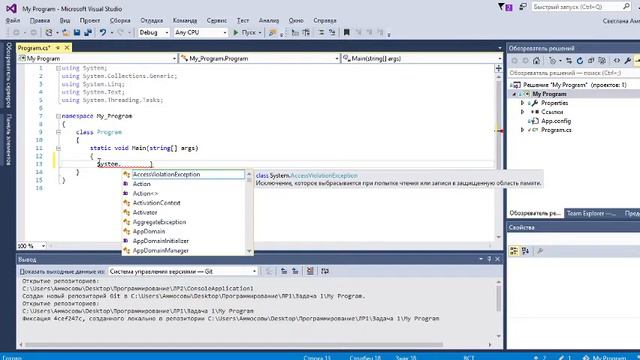
Task: Click the Solution Explorer refresh icon
Action: [580, 61]
